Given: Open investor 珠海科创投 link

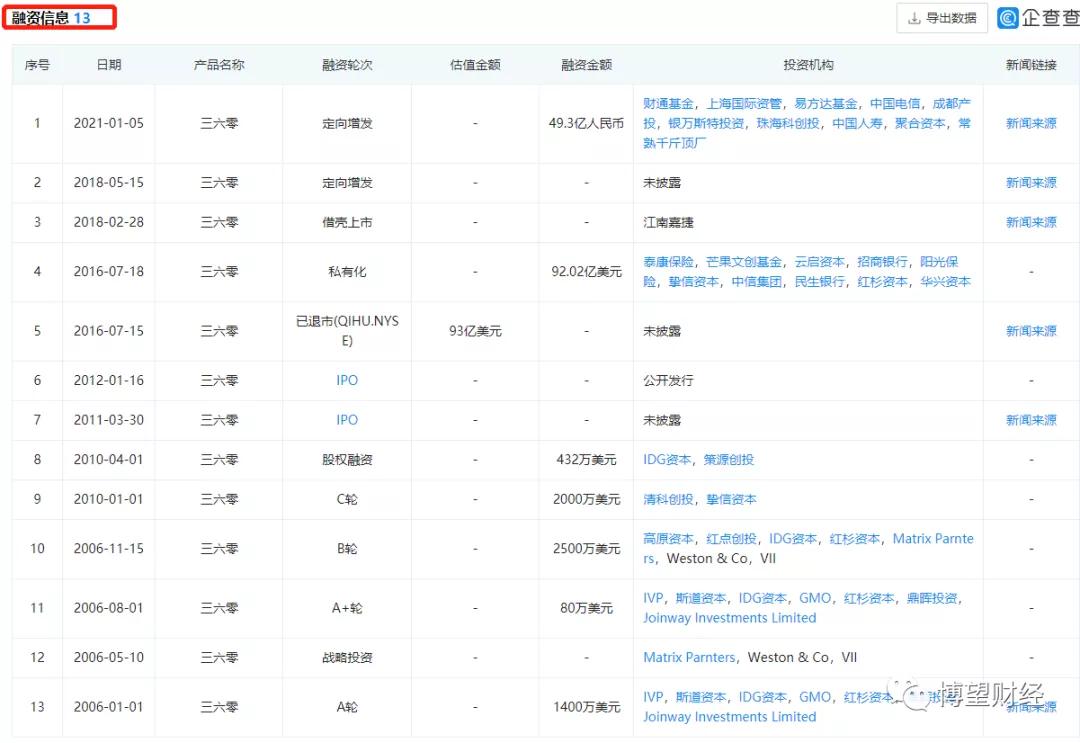Looking at the screenshot, I should click(x=788, y=123).
